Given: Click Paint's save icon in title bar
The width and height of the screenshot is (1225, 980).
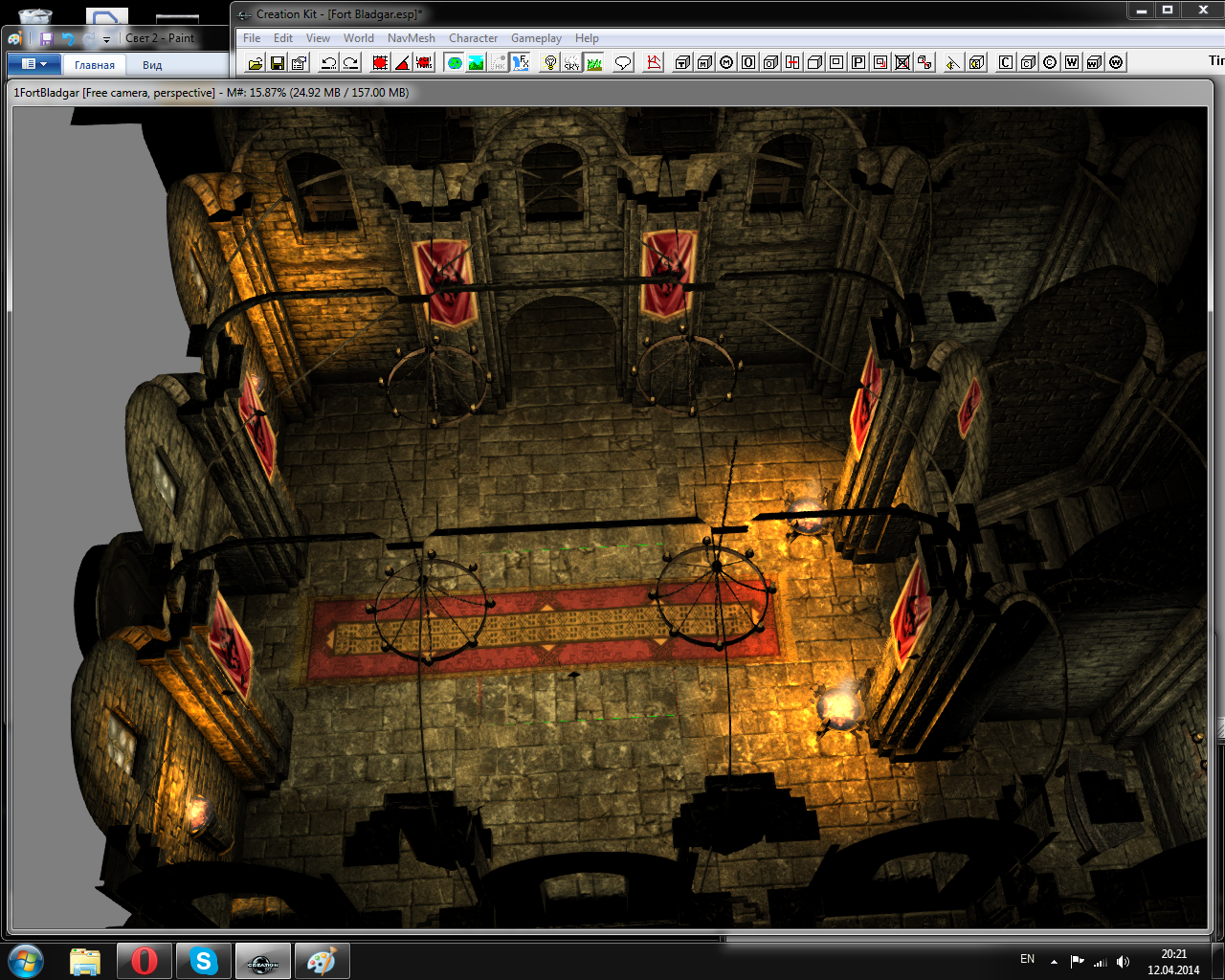Looking at the screenshot, I should pos(46,39).
